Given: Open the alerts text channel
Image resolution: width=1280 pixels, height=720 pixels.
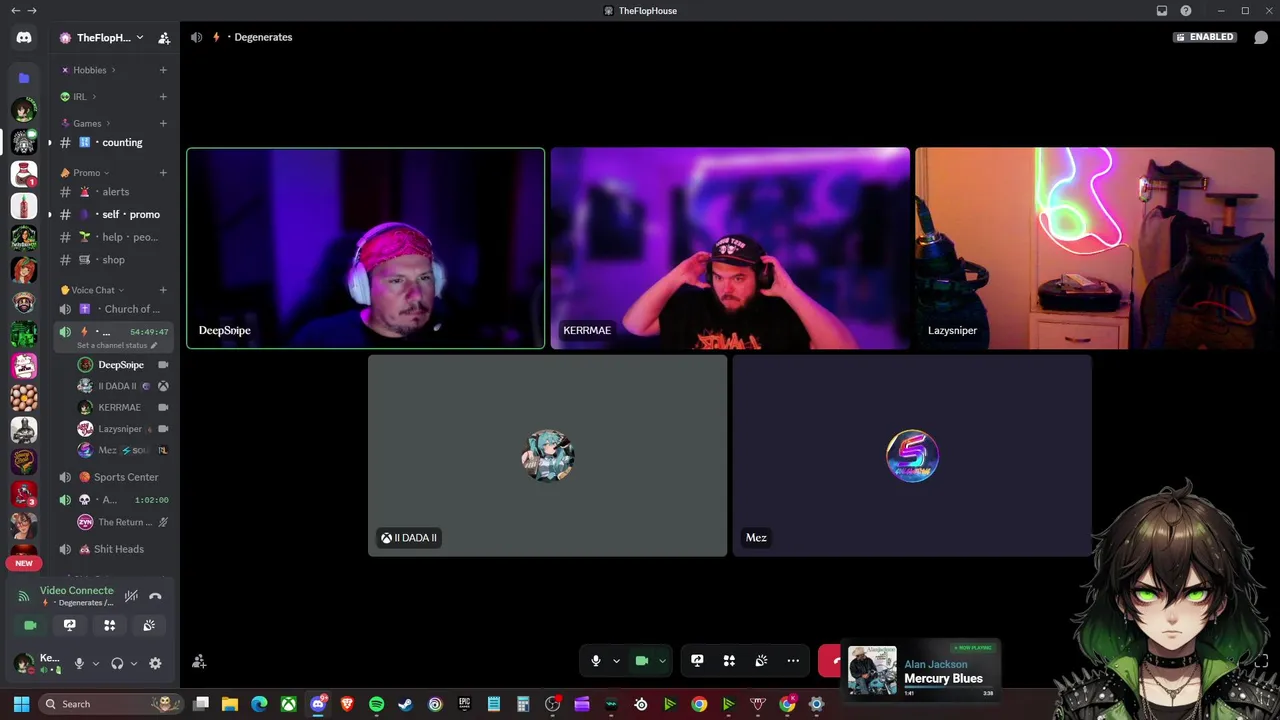Looking at the screenshot, I should coord(114,192).
